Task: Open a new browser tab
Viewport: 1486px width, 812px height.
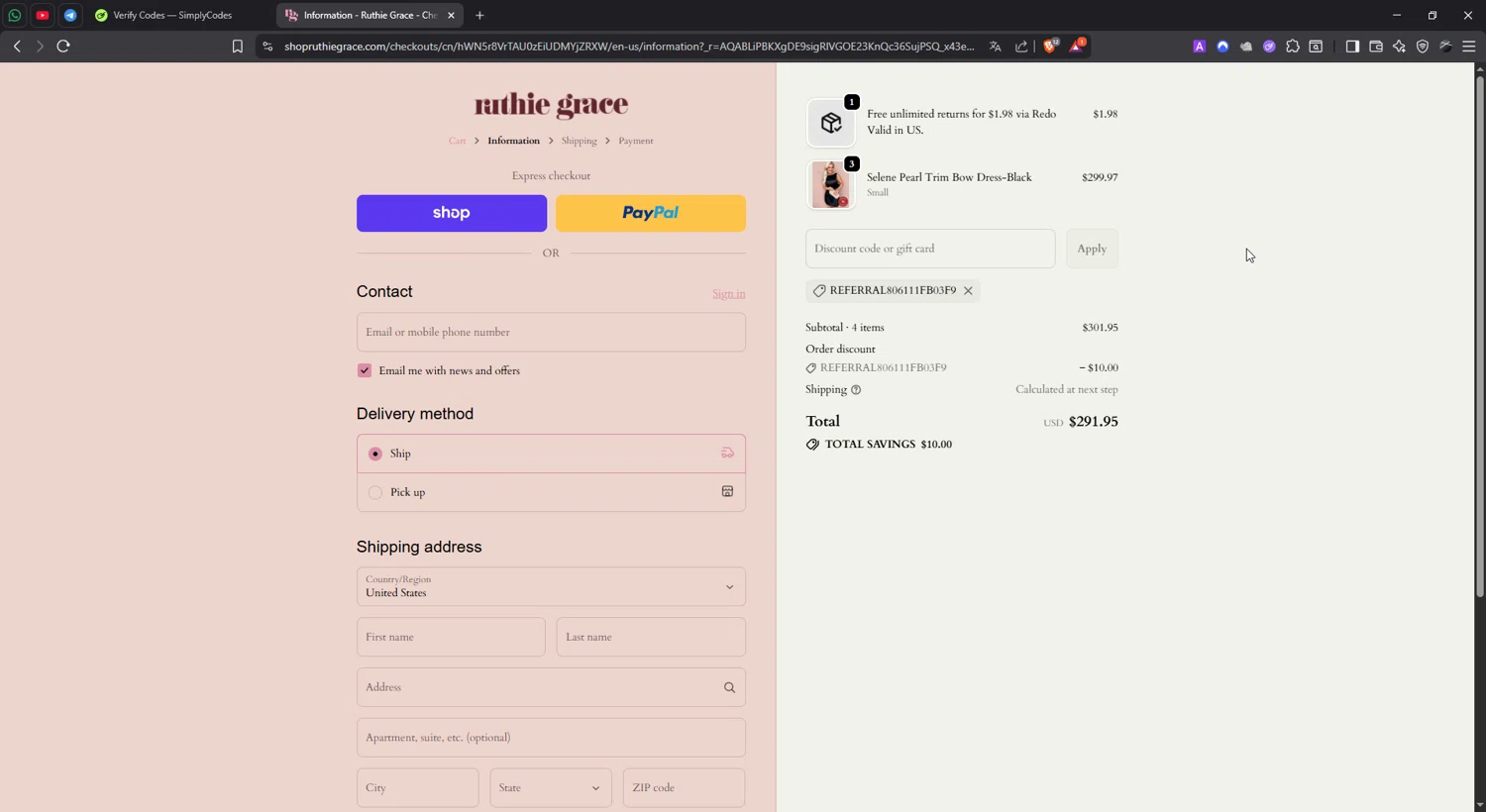Action: 479,15
